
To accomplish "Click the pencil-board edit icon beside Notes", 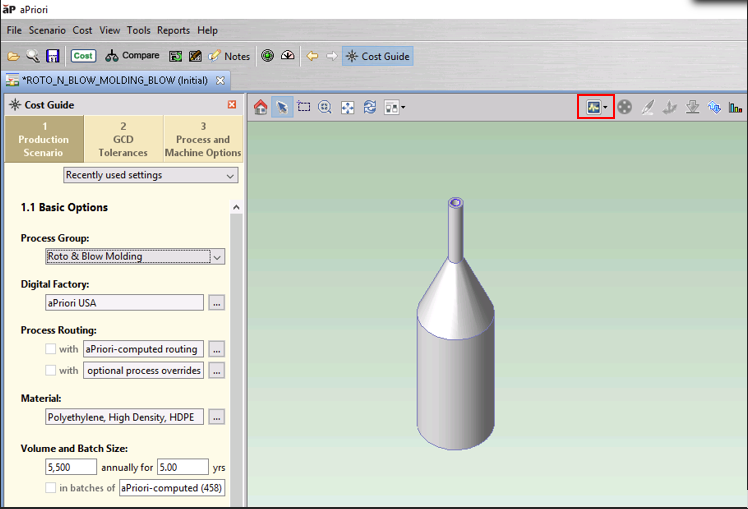I will coord(195,56).
